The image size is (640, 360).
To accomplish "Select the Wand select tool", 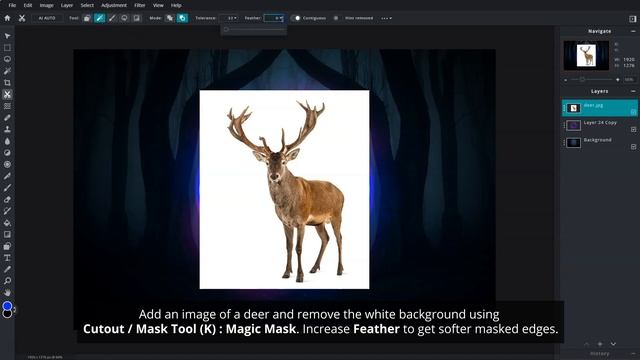I will (x=7, y=71).
